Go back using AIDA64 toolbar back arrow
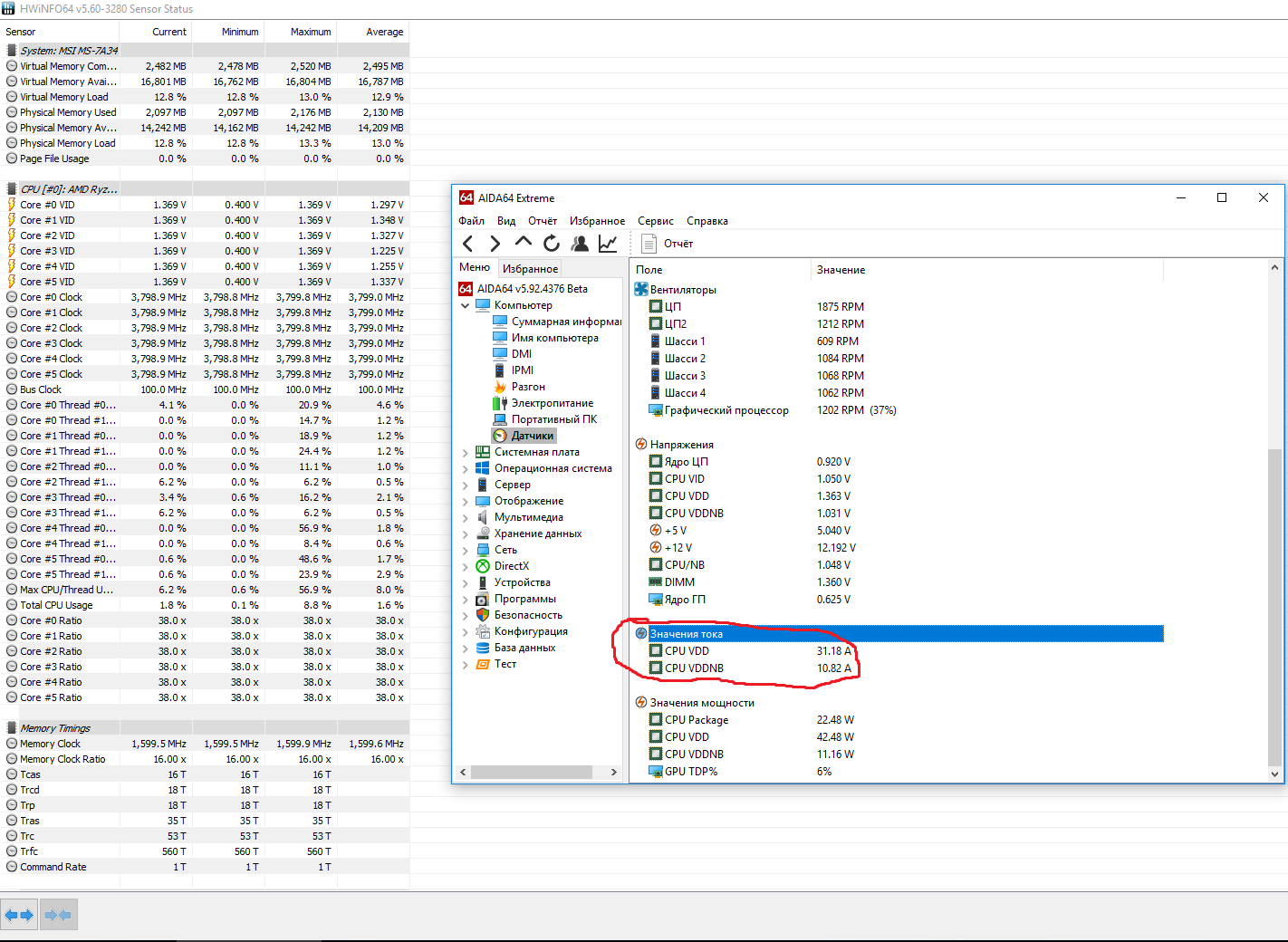 click(467, 243)
